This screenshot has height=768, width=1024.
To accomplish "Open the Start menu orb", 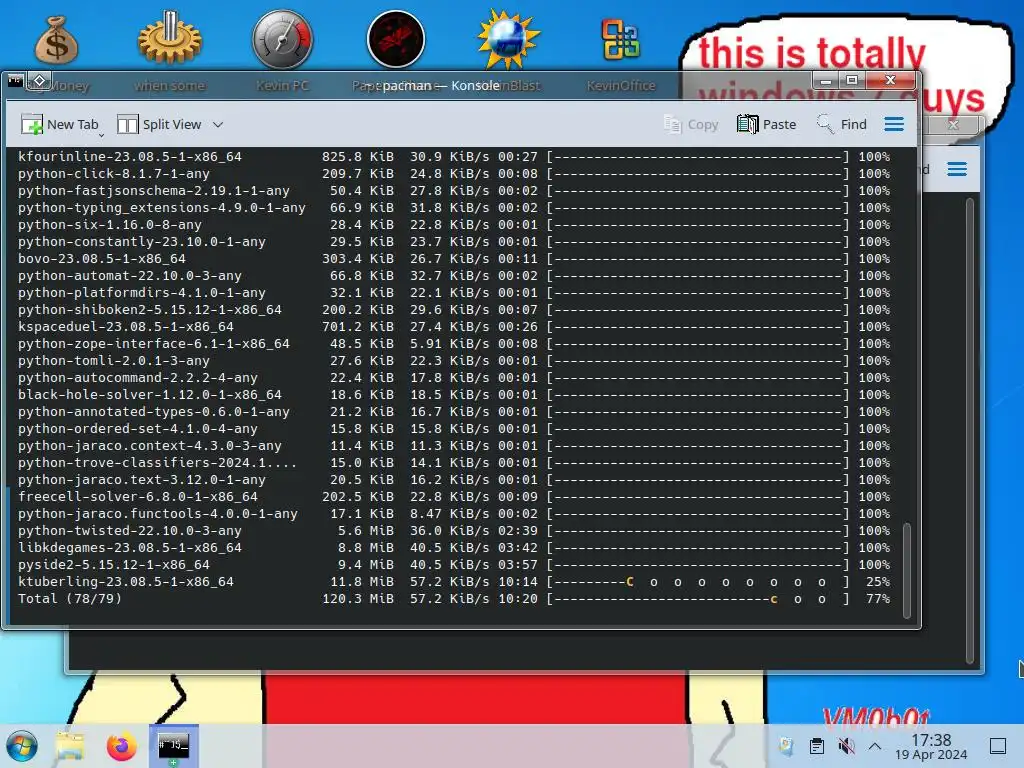I will tap(22, 746).
